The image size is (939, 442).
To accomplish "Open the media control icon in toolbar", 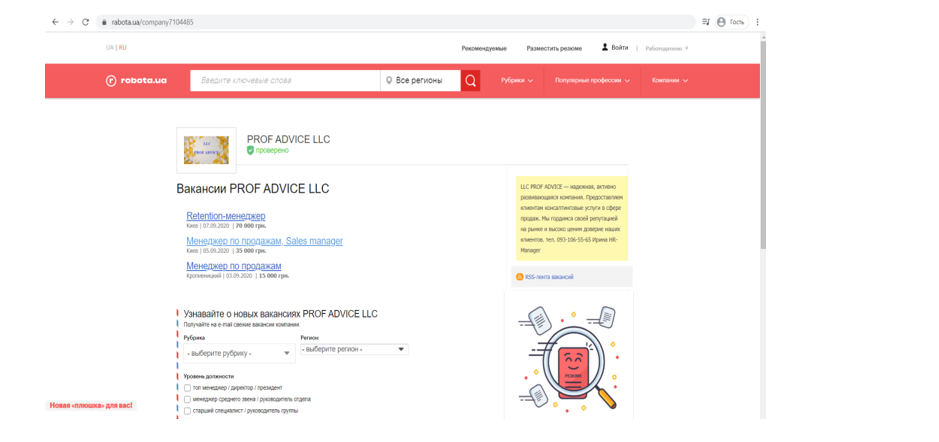I will 706,22.
